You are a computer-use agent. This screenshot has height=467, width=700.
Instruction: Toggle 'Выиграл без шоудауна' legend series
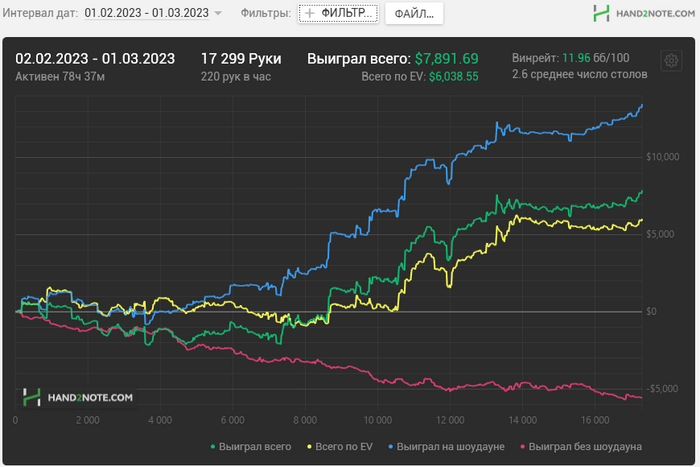(581, 446)
